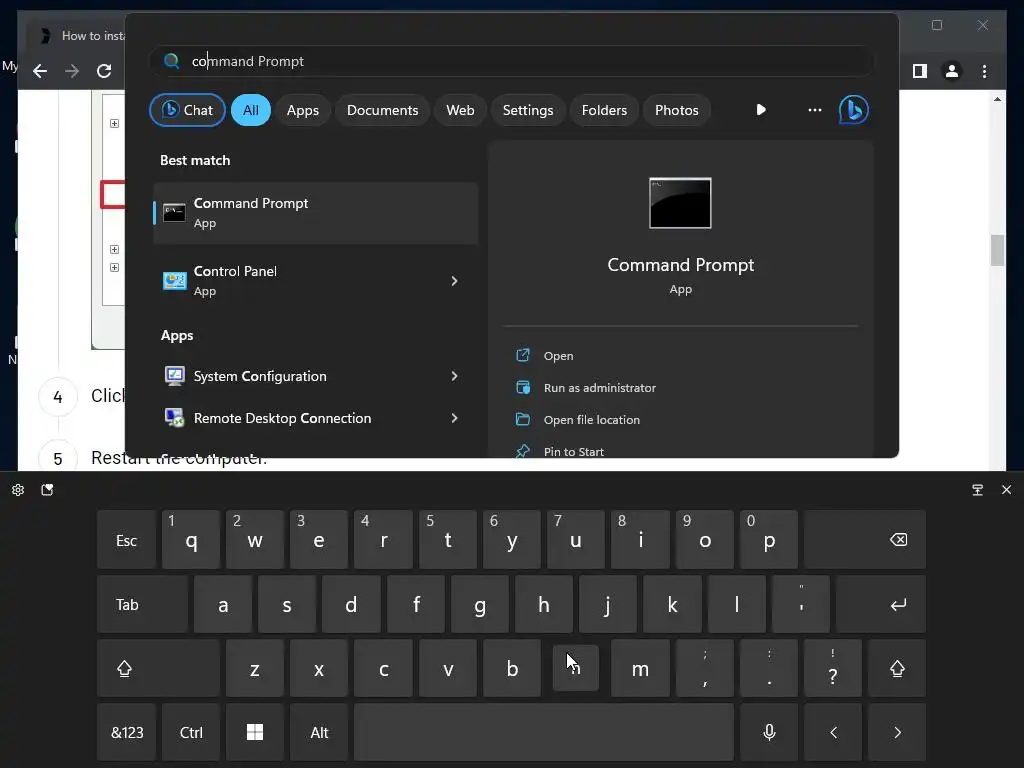Open Command Prompt best match result
The image size is (1024, 768).
pos(315,213)
